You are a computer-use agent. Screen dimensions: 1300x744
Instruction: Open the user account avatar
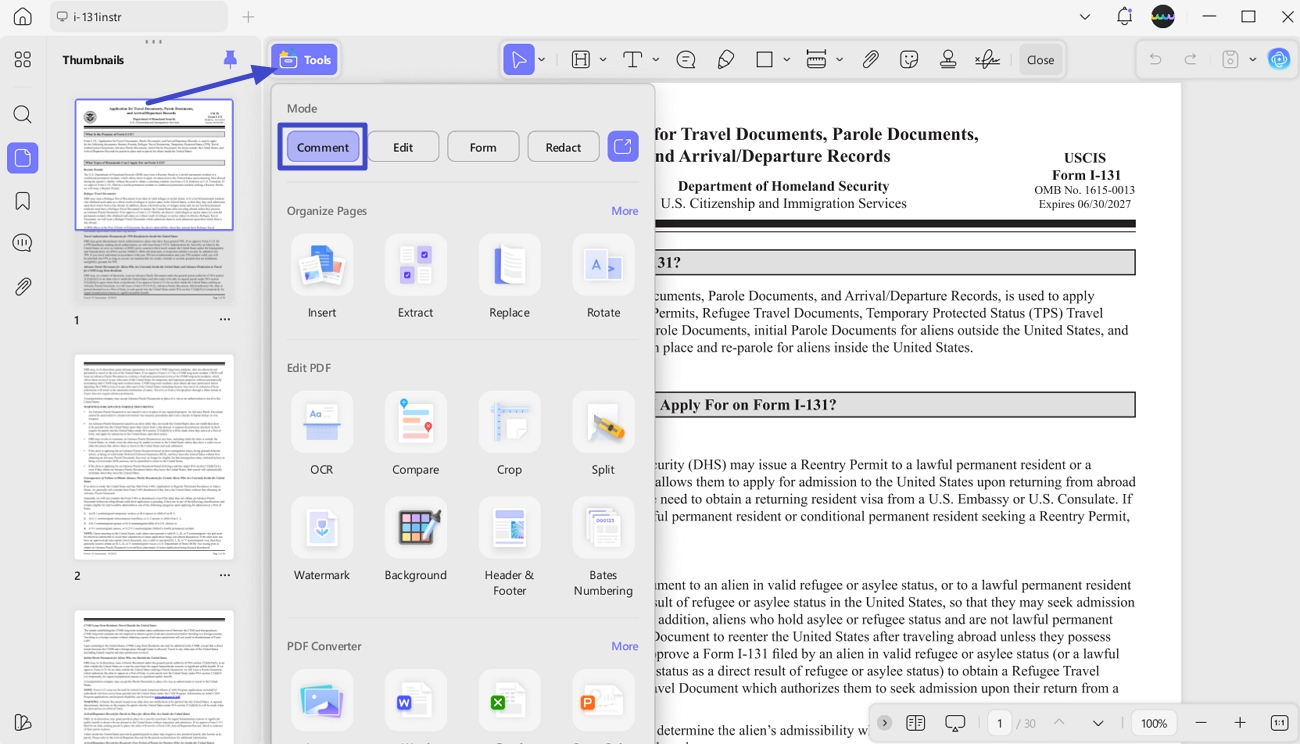coord(1163,16)
